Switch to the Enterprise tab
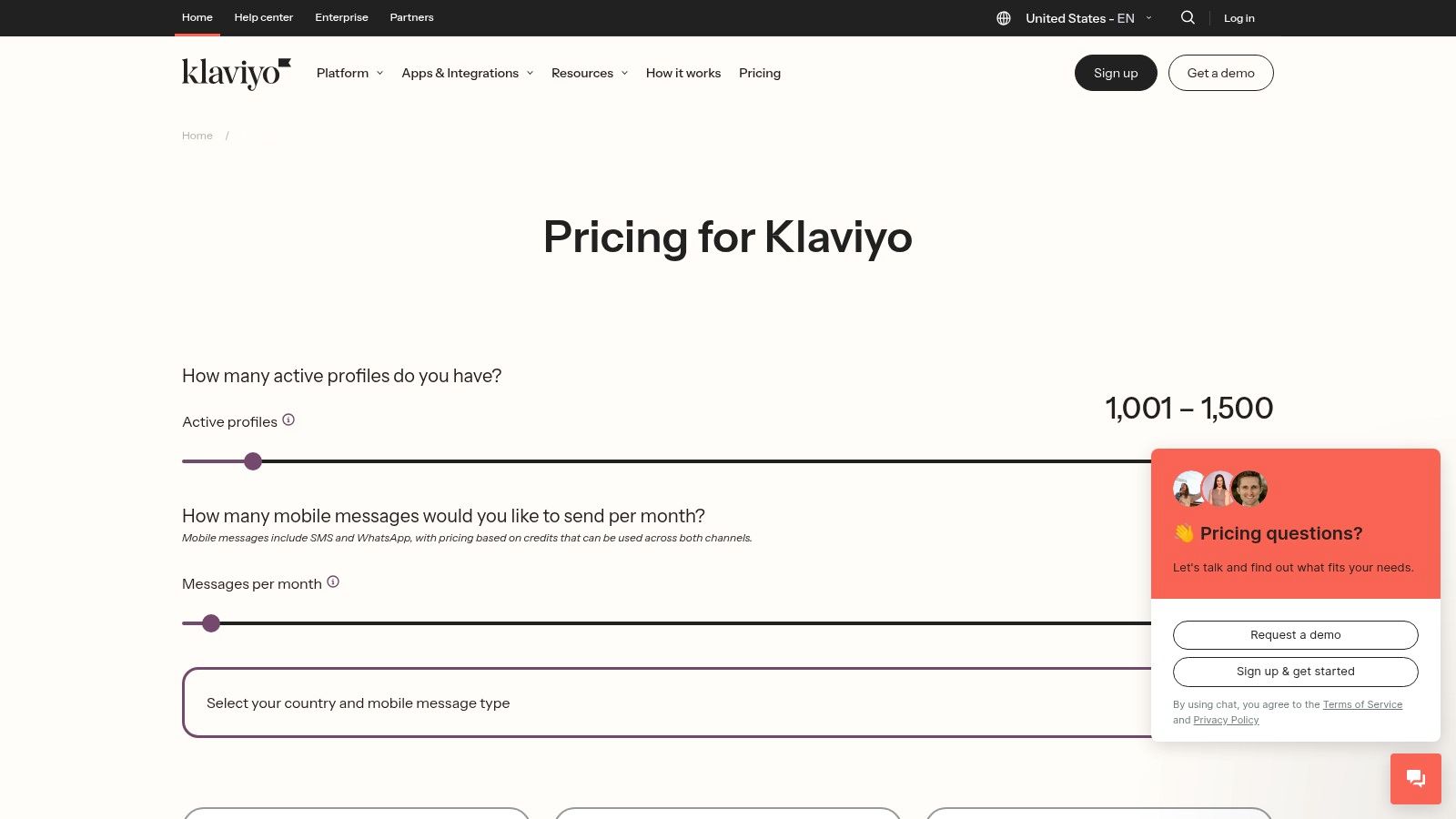 341,17
